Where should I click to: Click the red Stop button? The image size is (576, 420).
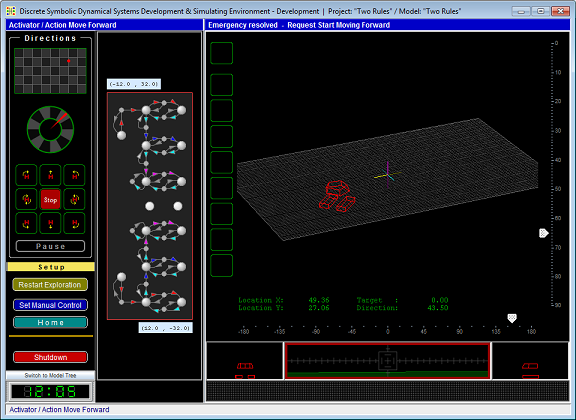tap(50, 200)
